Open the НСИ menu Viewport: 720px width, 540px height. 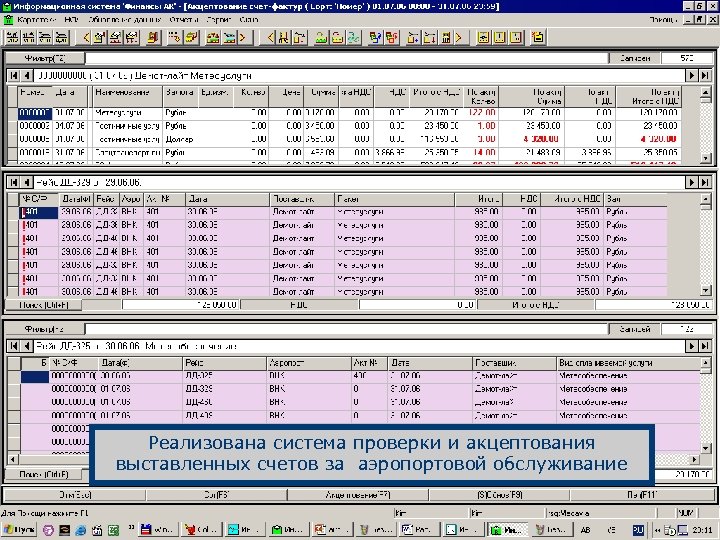tap(72, 20)
